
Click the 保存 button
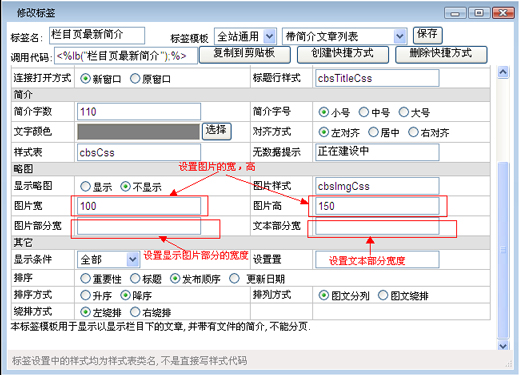coord(428,35)
